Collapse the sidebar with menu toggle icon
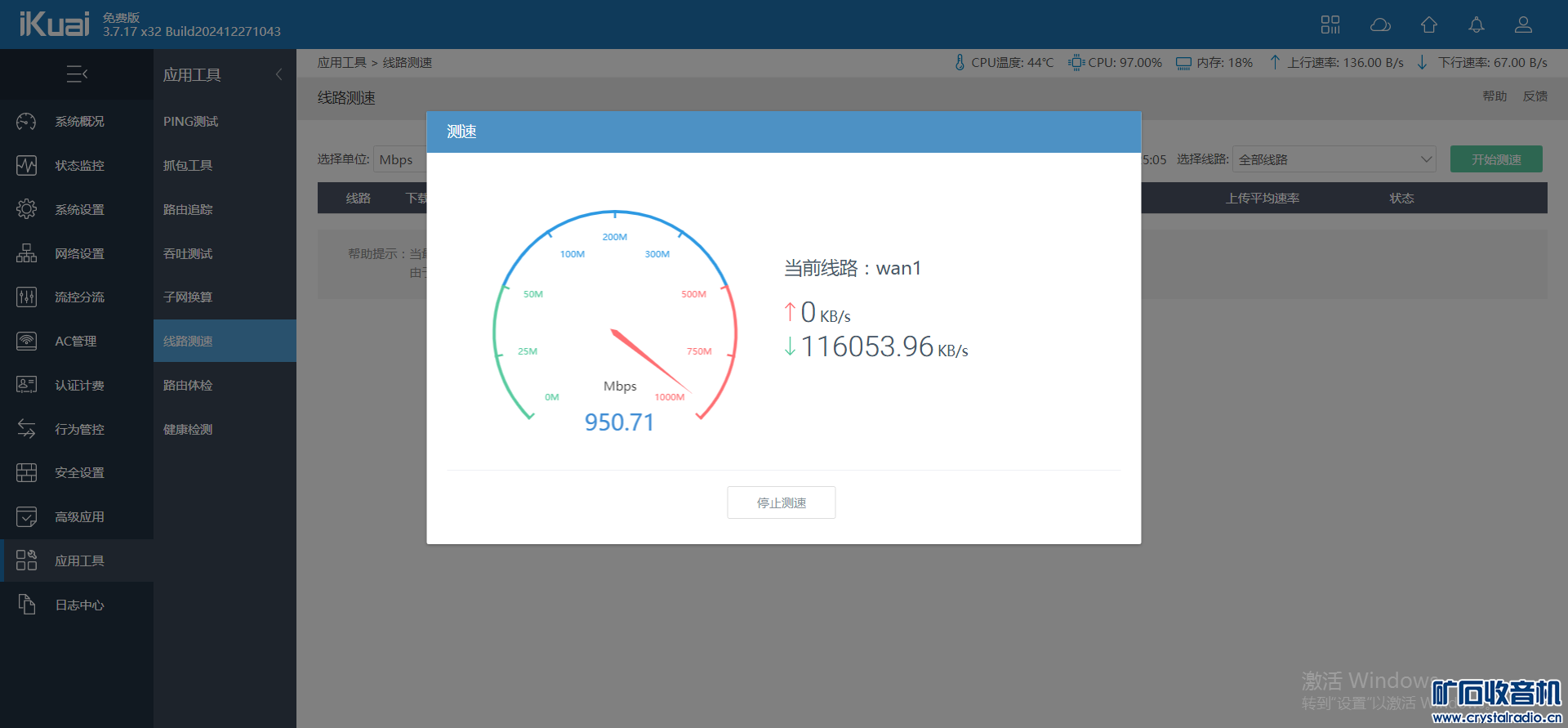Screen dimensions: 1568x728 tap(77, 74)
